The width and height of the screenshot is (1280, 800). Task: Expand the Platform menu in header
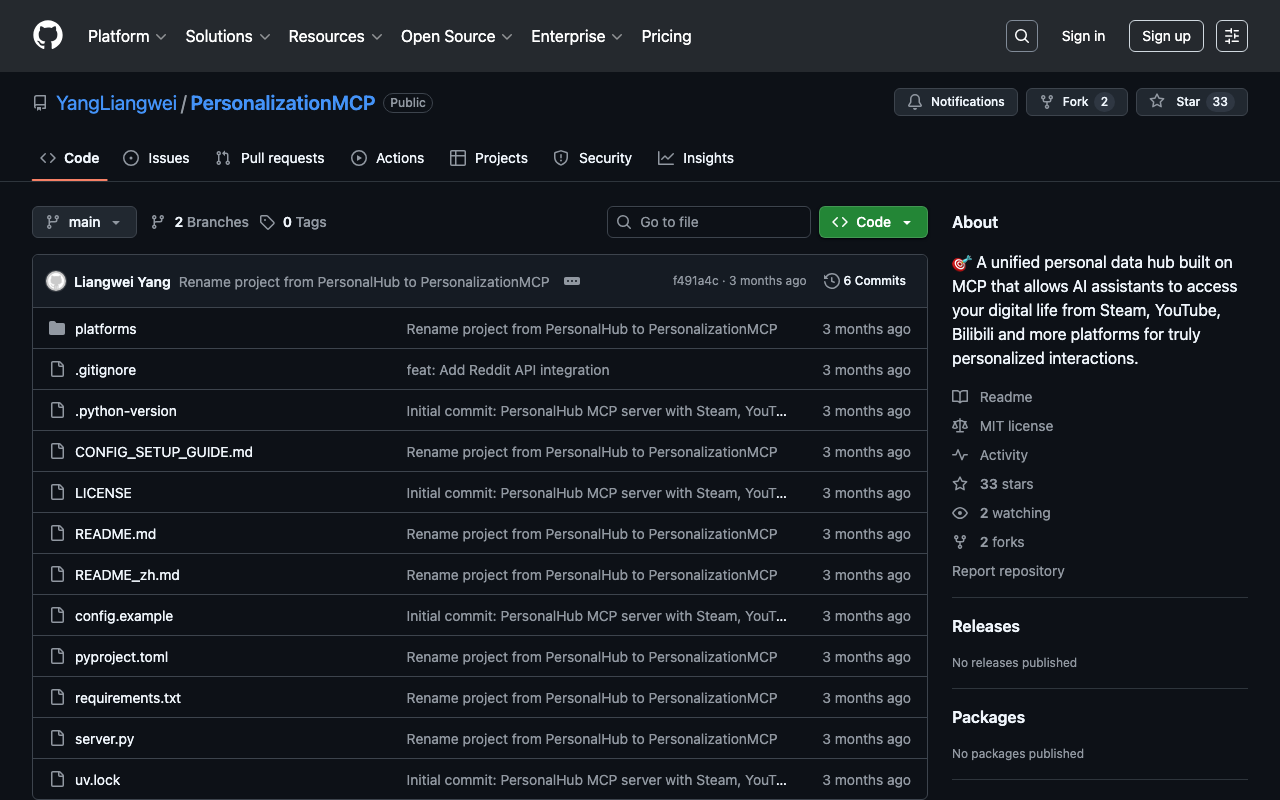tap(127, 36)
